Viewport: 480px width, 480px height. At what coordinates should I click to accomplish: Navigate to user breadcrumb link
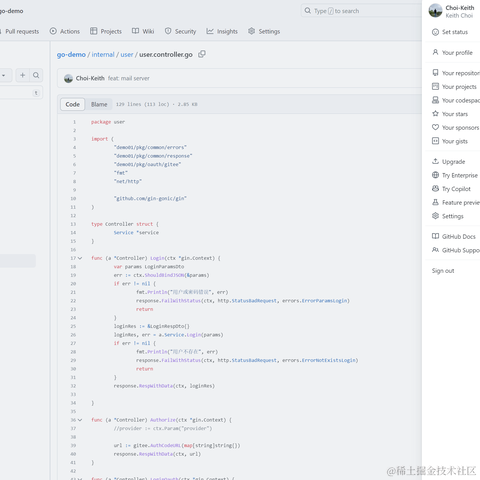pyautogui.click(x=127, y=54)
